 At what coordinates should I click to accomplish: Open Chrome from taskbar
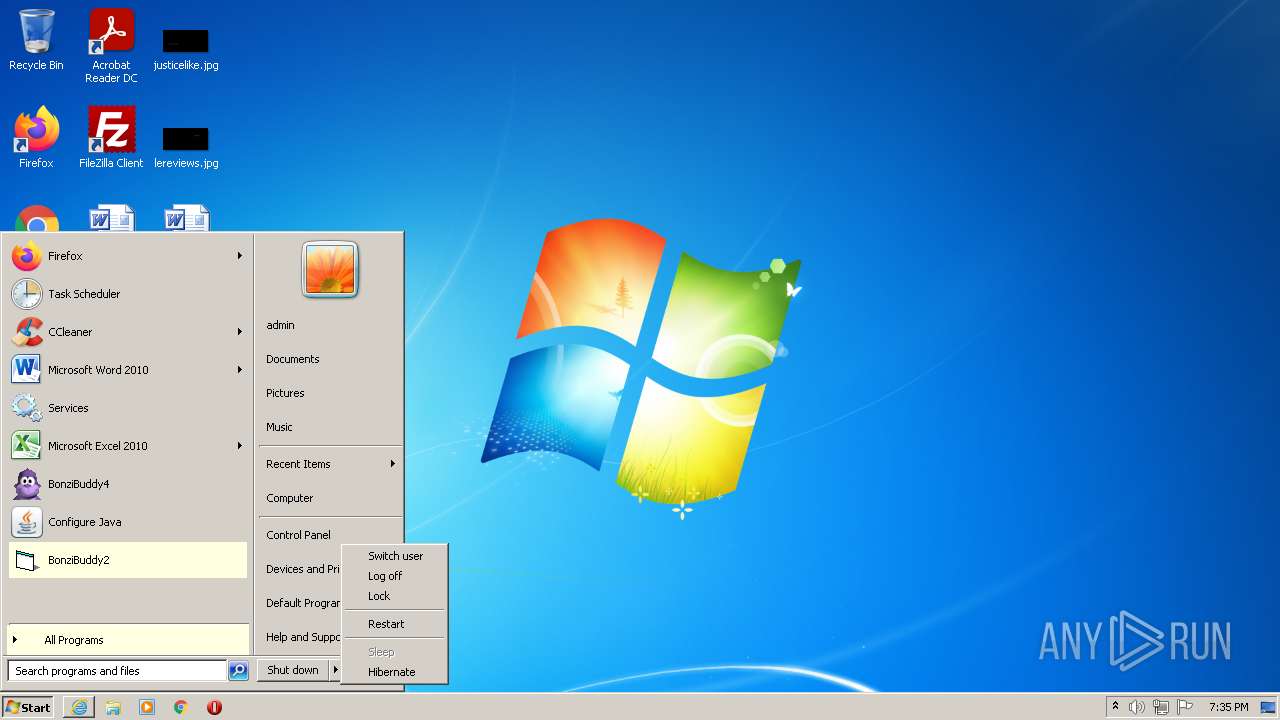[181, 707]
